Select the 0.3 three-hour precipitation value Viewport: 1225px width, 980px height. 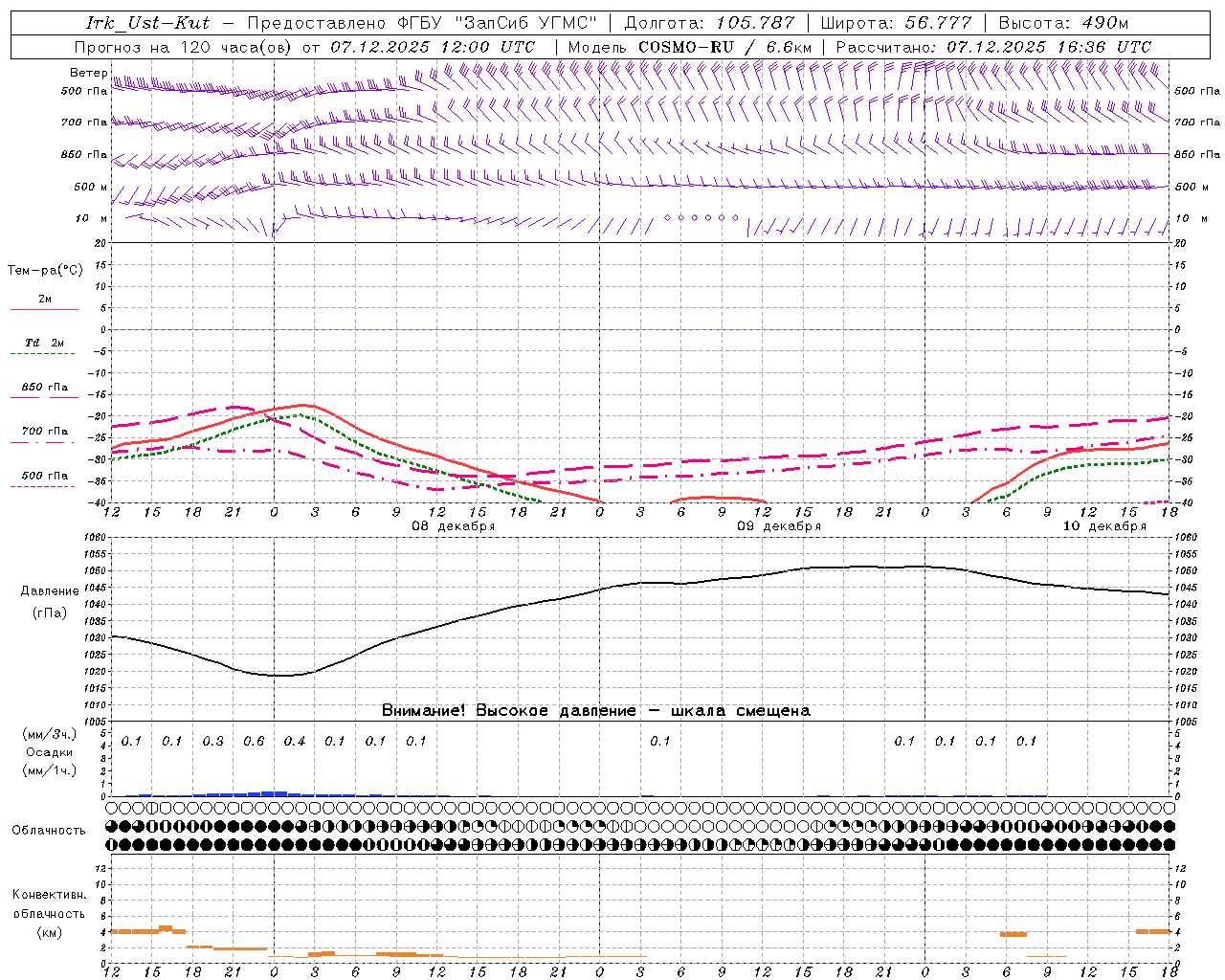click(212, 742)
